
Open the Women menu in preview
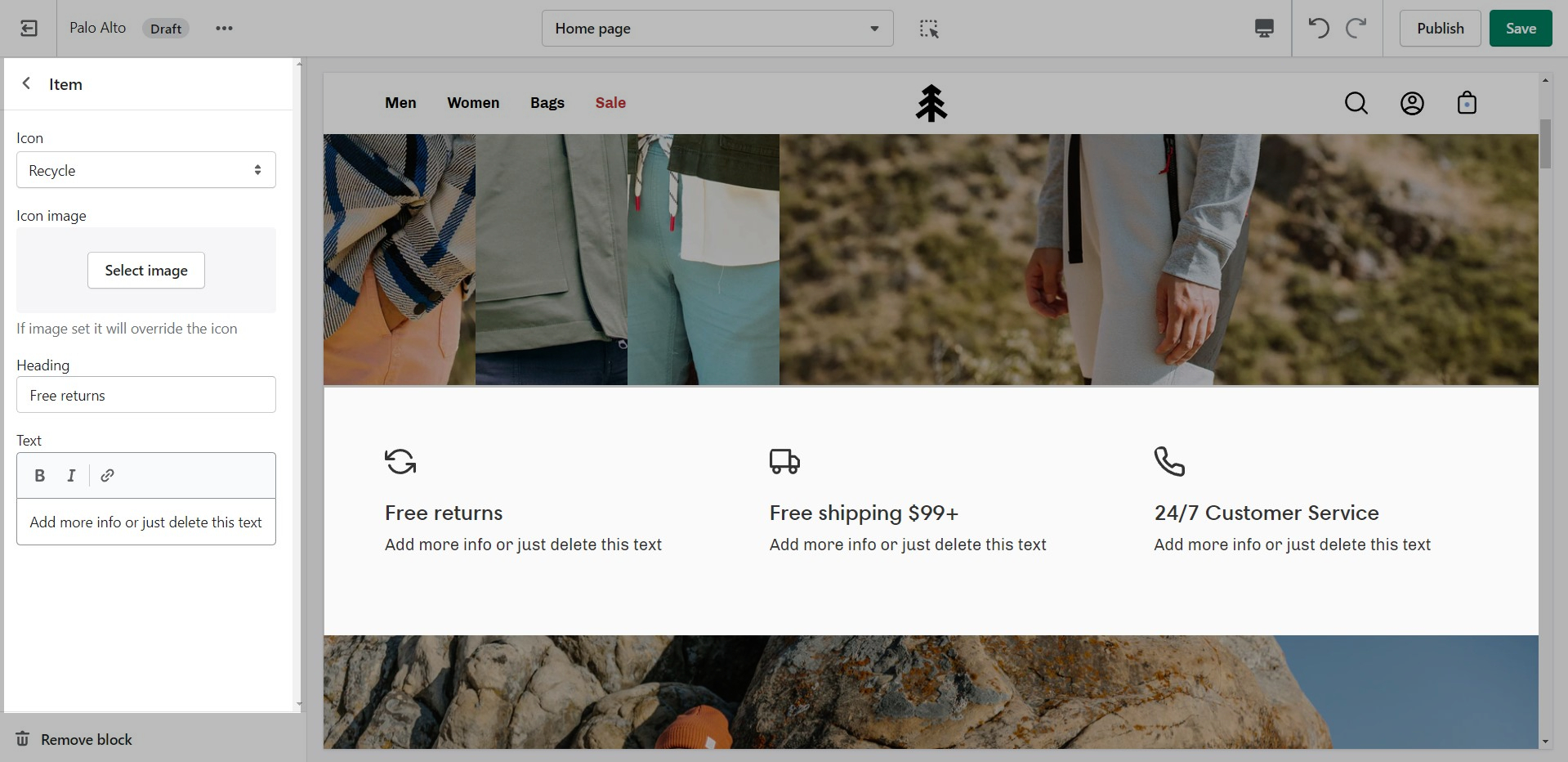click(x=473, y=103)
